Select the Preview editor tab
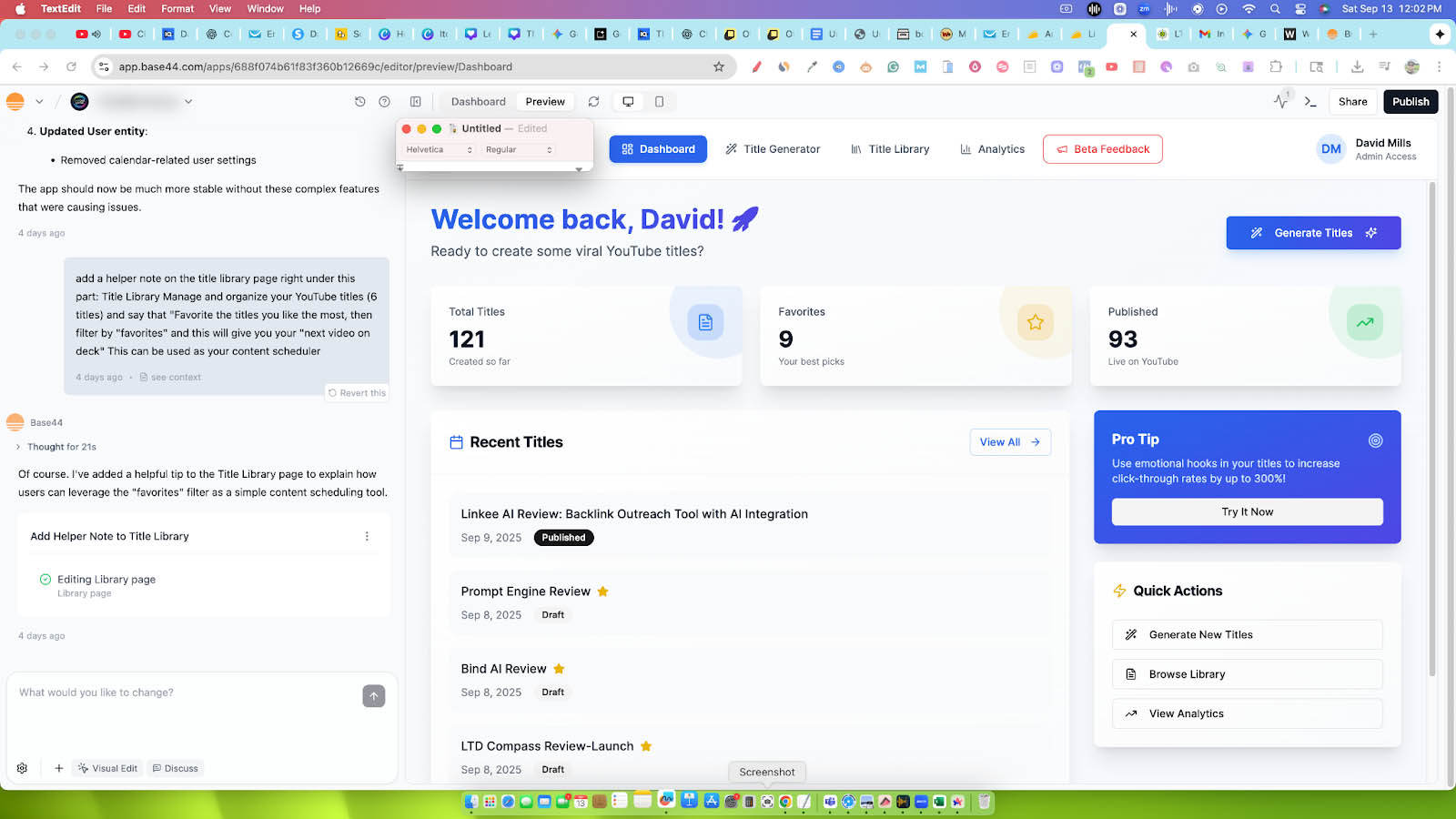 tap(545, 102)
